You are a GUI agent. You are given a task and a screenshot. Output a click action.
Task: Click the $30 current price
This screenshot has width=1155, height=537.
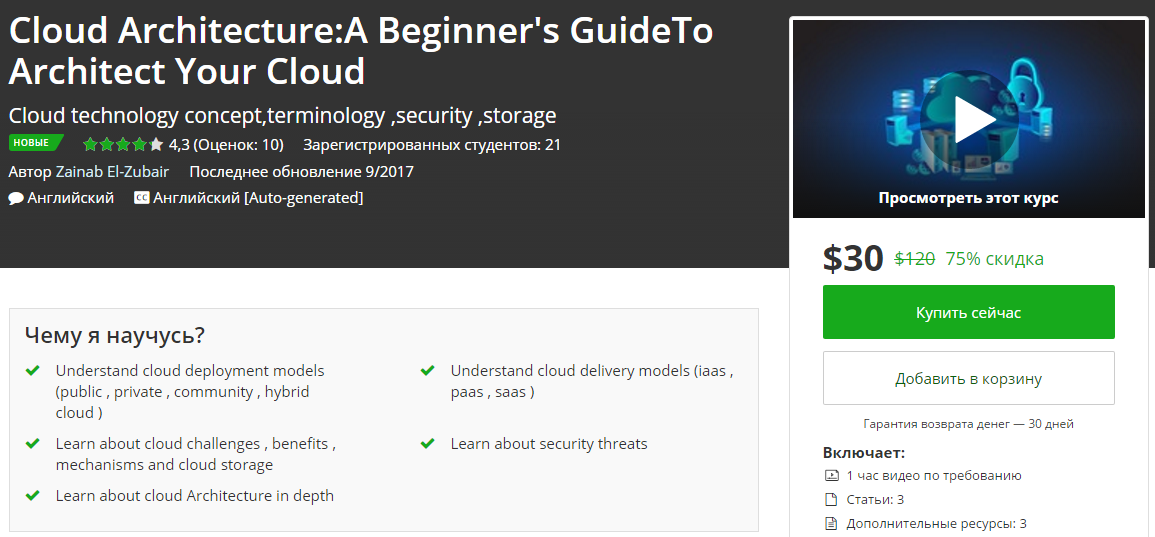coord(853,259)
